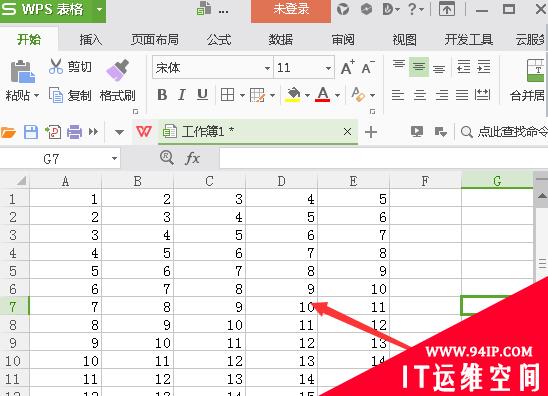Screen dimensions: 548x396
Task: Click the Copy (复制) icon
Action: click(x=56, y=95)
